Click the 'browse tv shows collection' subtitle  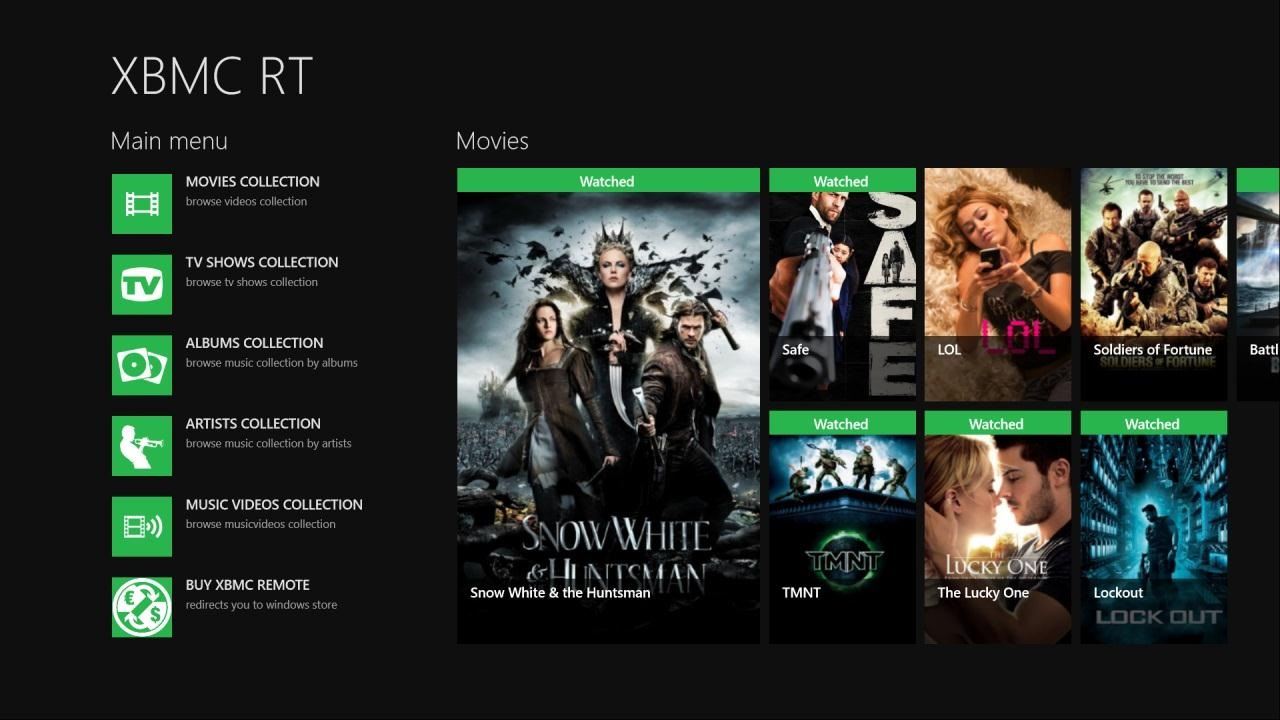[252, 283]
